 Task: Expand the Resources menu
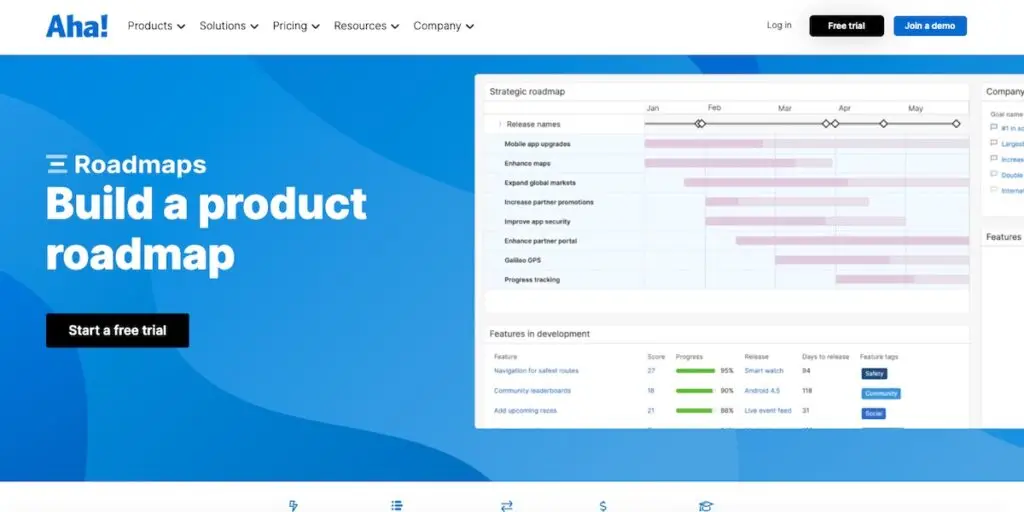(366, 26)
